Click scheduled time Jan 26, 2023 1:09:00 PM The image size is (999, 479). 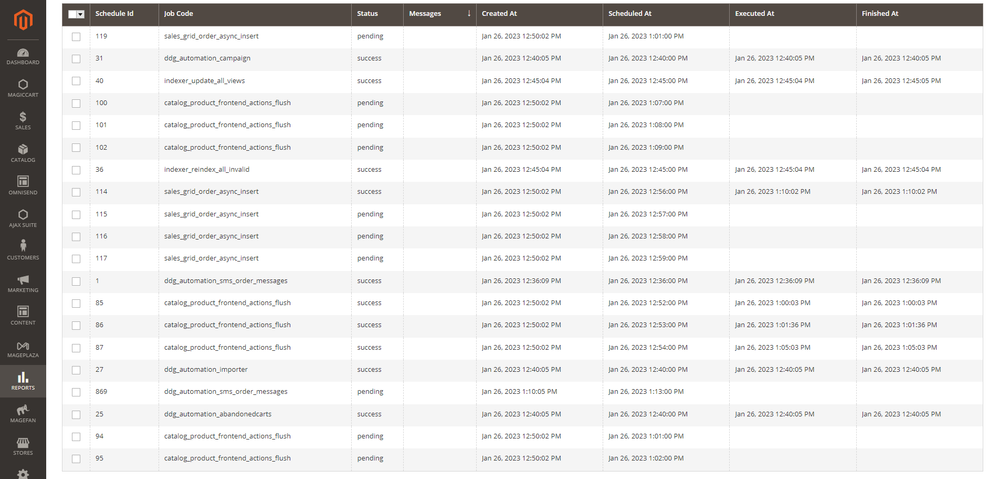coord(646,147)
